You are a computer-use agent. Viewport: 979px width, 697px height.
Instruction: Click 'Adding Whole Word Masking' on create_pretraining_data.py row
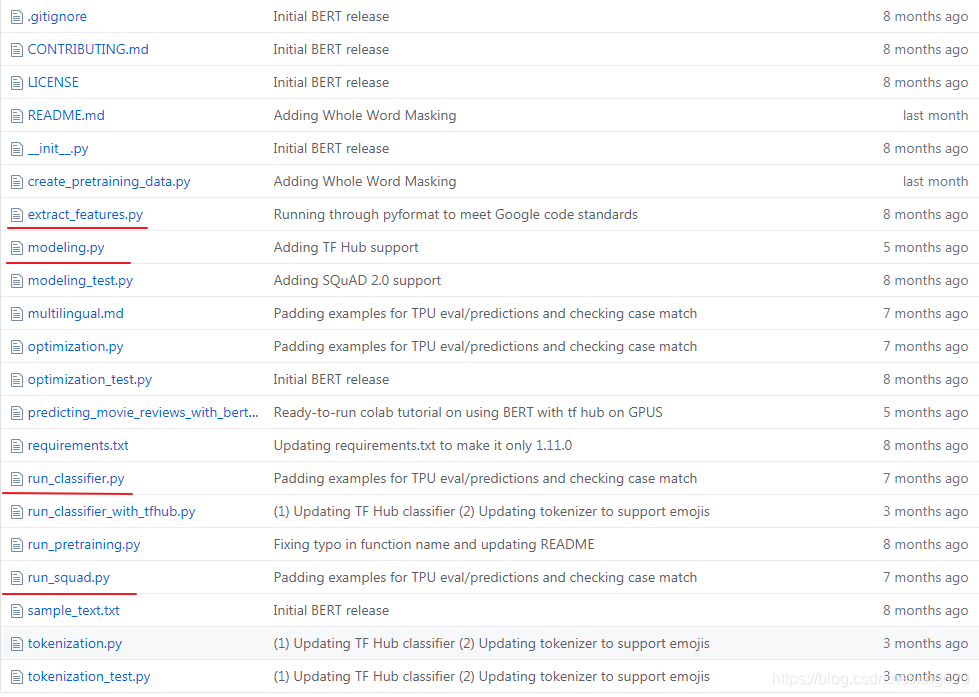(365, 182)
